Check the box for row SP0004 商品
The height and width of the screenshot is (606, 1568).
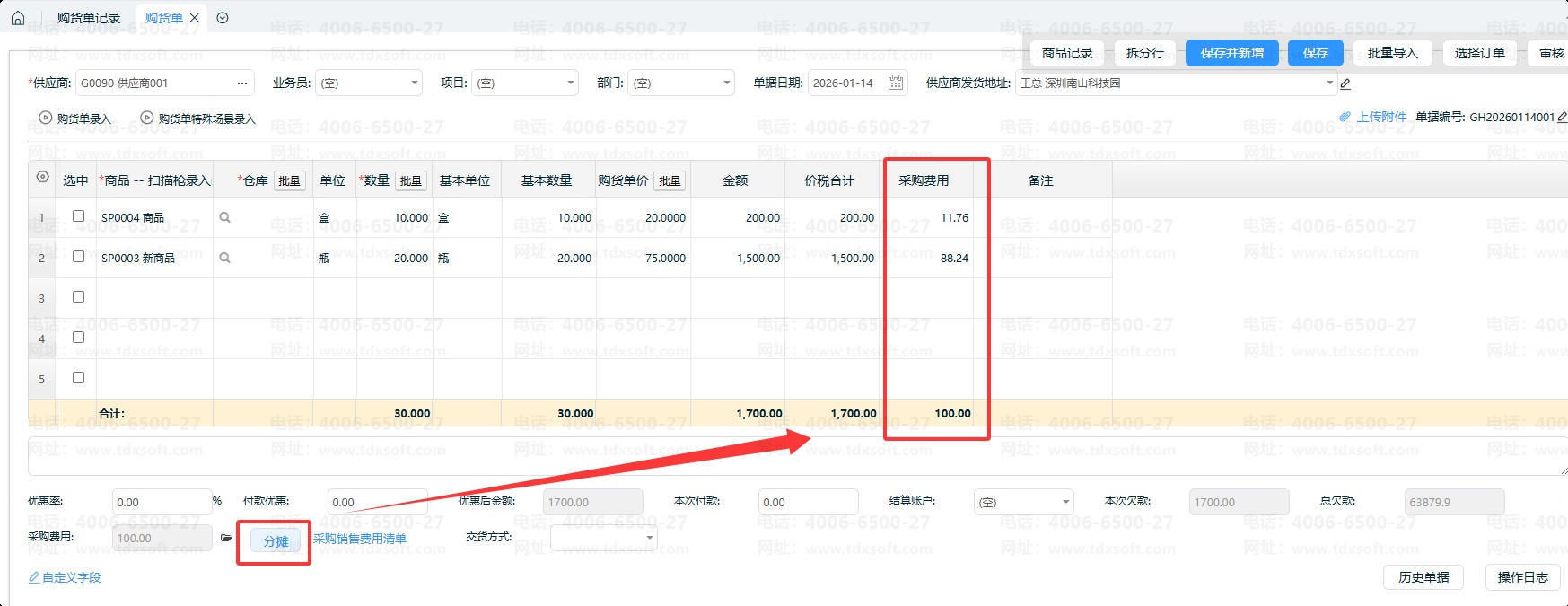click(x=78, y=216)
